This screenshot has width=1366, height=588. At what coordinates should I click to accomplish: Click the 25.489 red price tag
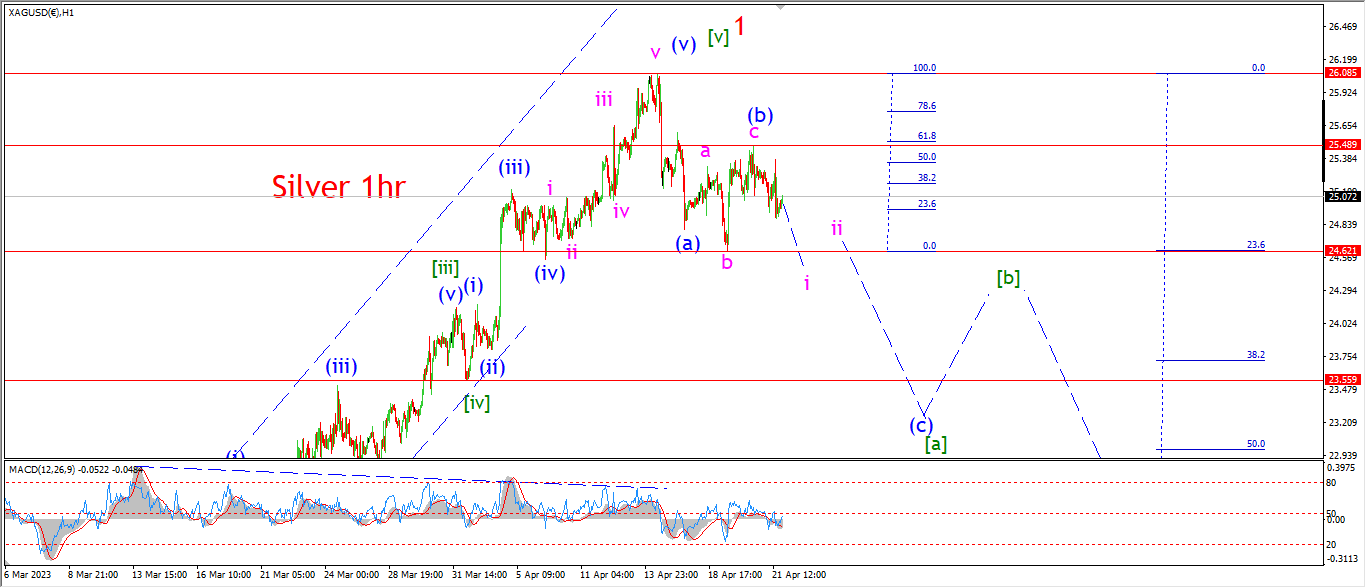point(1342,145)
